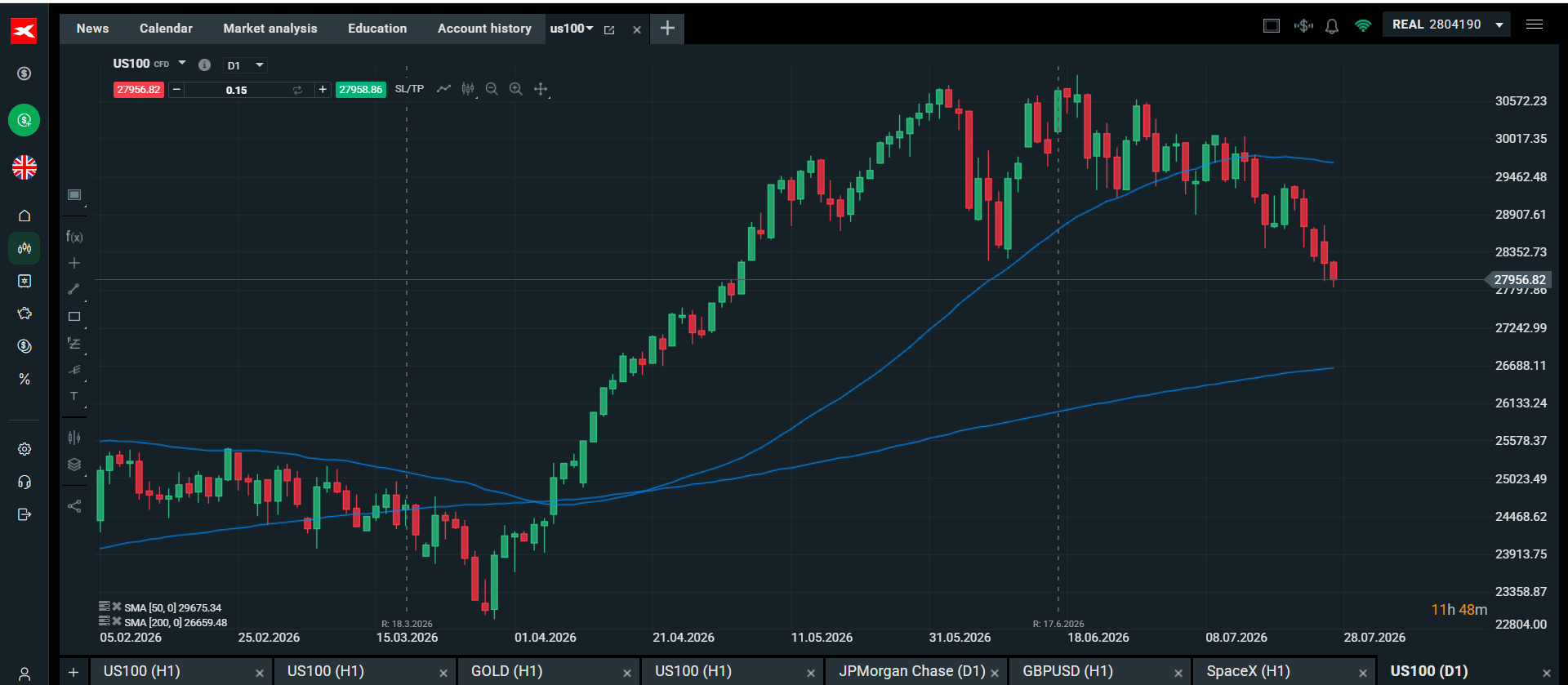Go to the Home icon in sidebar
The height and width of the screenshot is (685, 1568).
click(24, 216)
